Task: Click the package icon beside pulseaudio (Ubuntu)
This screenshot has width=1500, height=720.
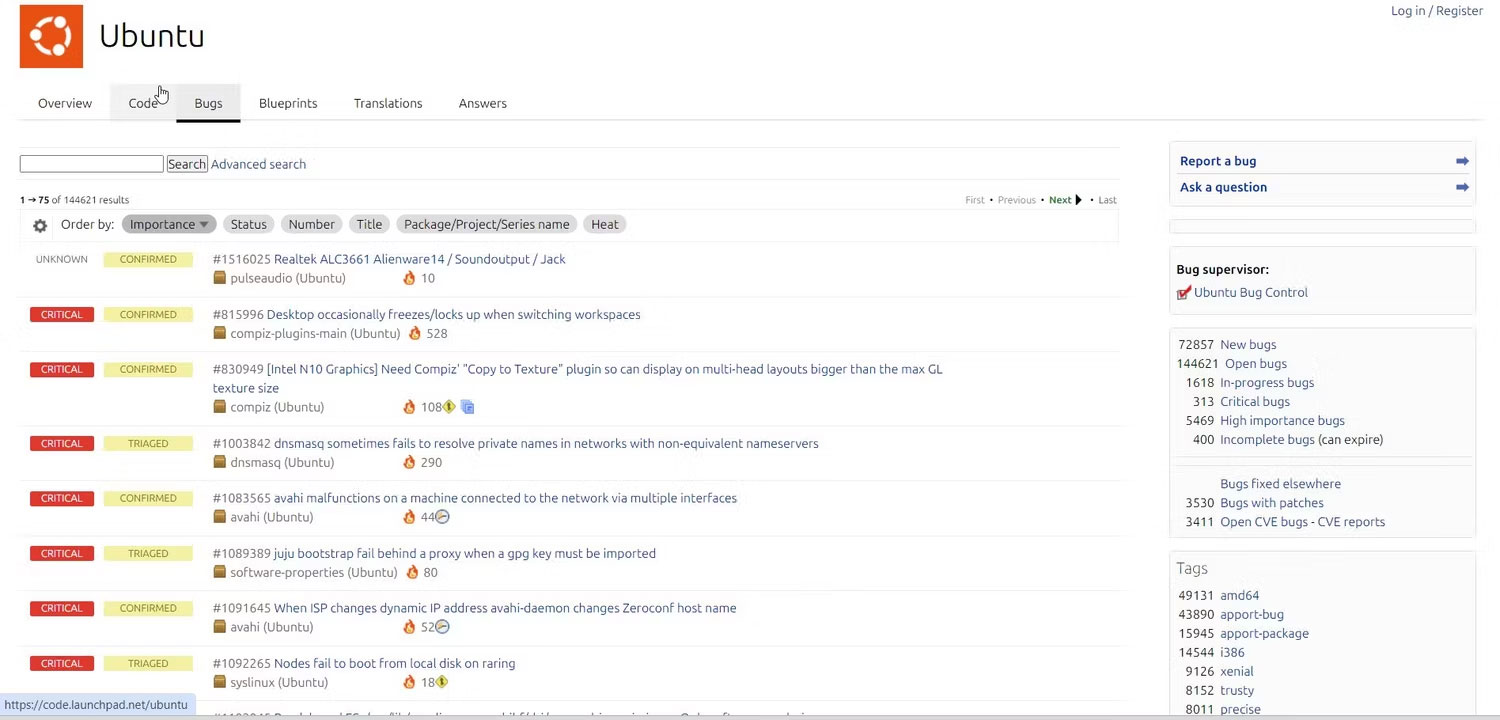Action: 220,278
